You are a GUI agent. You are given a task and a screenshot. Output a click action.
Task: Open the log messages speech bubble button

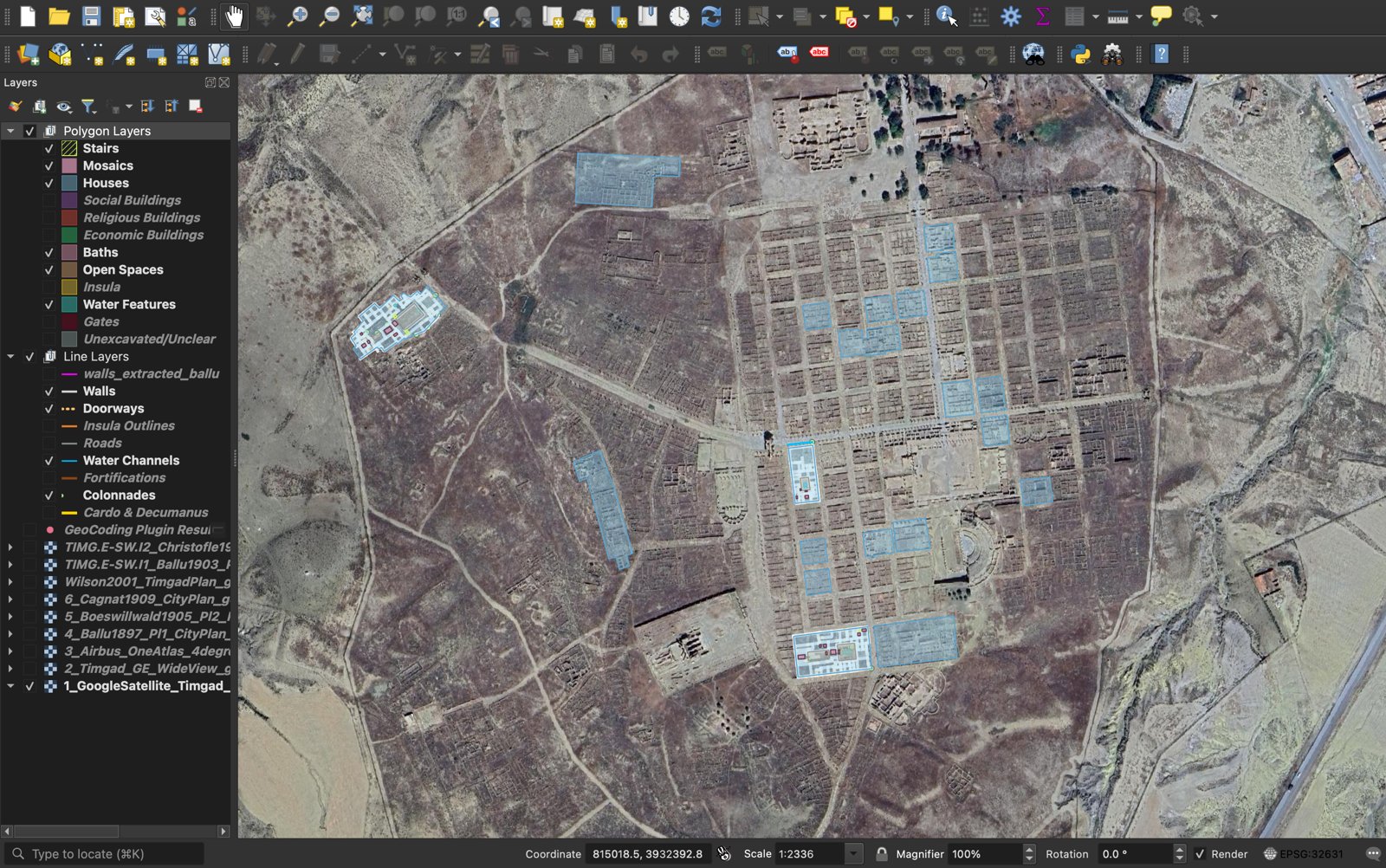pyautogui.click(x=1372, y=854)
